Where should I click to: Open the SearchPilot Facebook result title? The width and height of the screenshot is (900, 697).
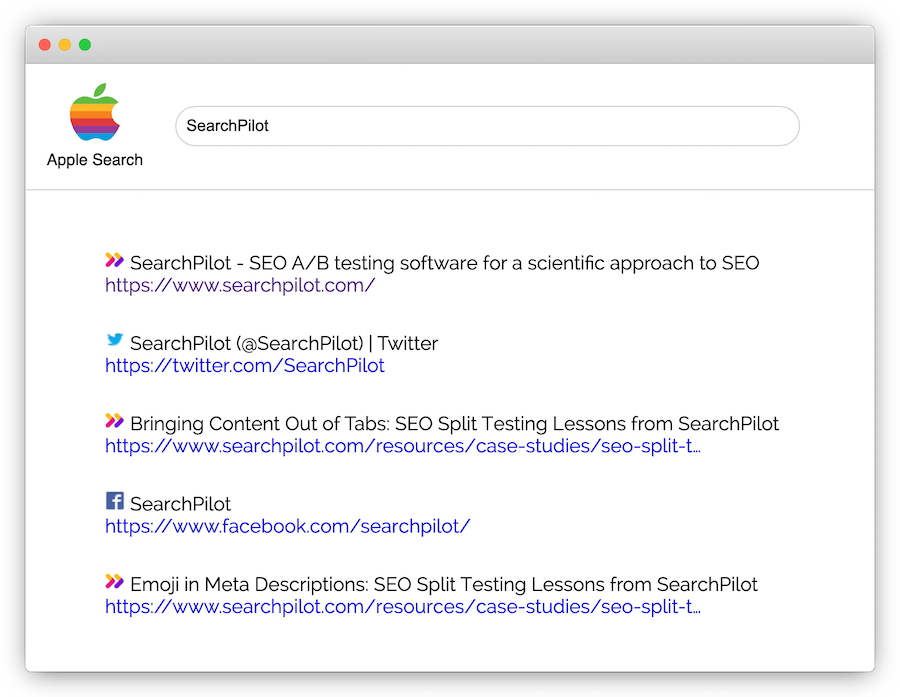pos(180,504)
